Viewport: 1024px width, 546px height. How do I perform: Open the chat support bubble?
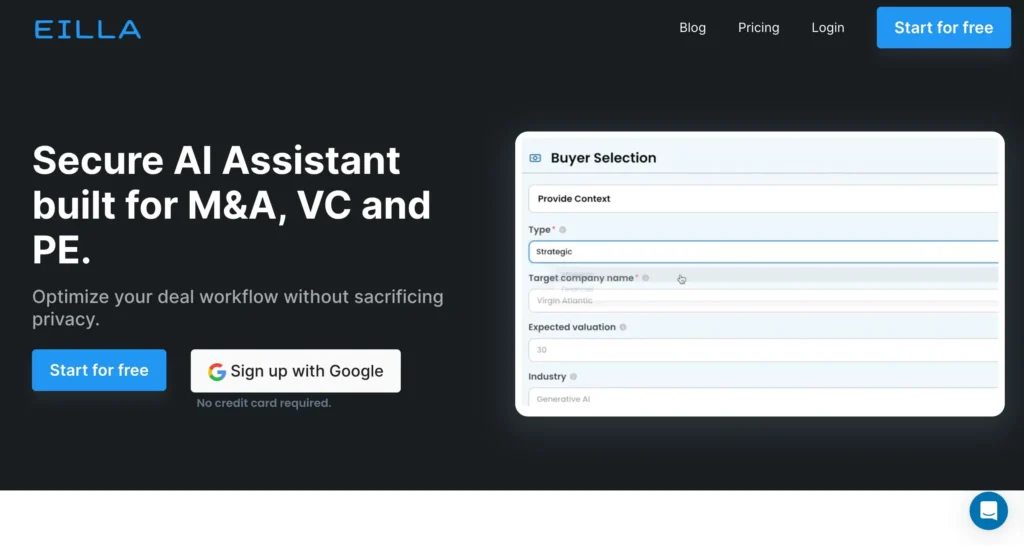click(x=988, y=511)
